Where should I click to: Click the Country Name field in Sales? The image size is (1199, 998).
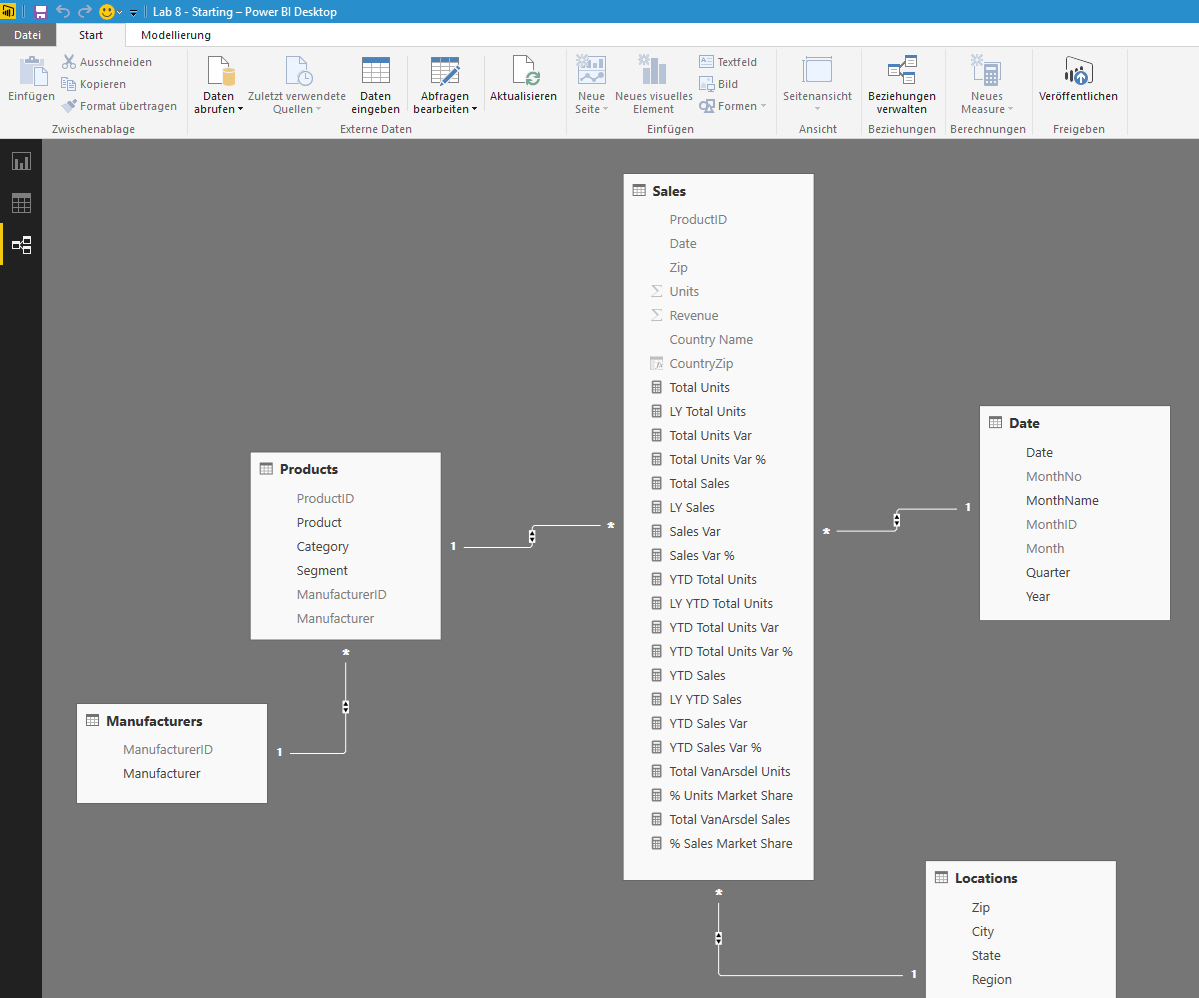point(711,340)
